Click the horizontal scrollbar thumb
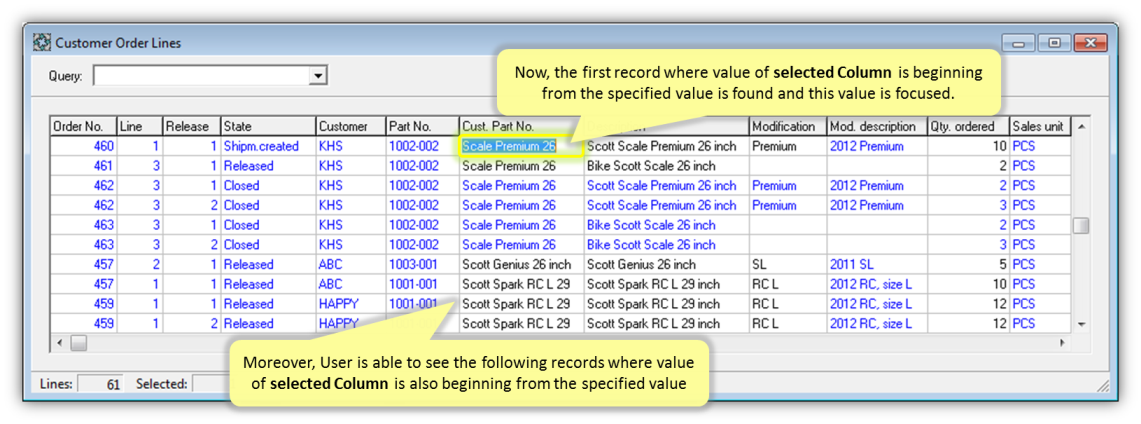The width and height of the screenshot is (1141, 424). [78, 342]
